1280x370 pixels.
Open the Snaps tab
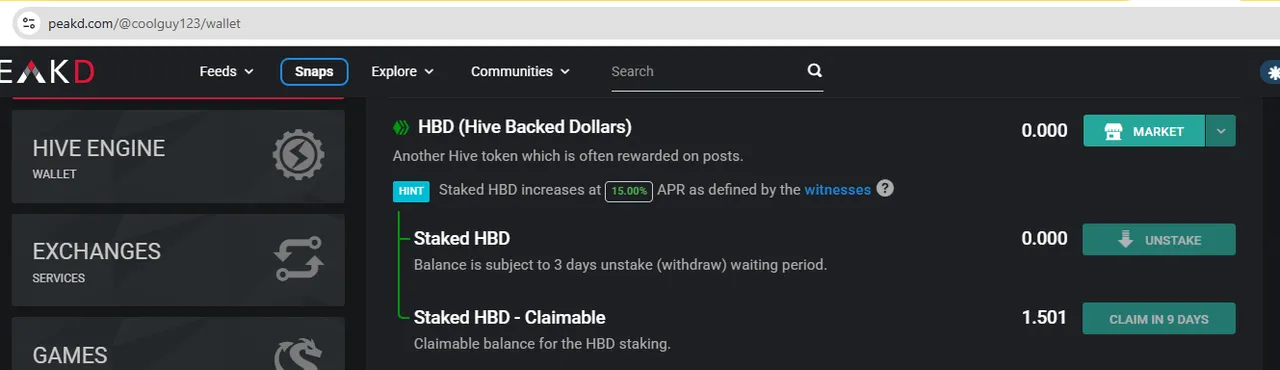click(314, 72)
